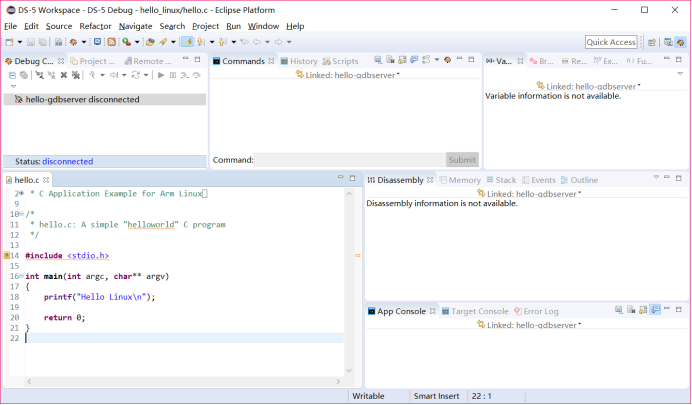Click the Submit button
The width and height of the screenshot is (692, 405).
(462, 160)
